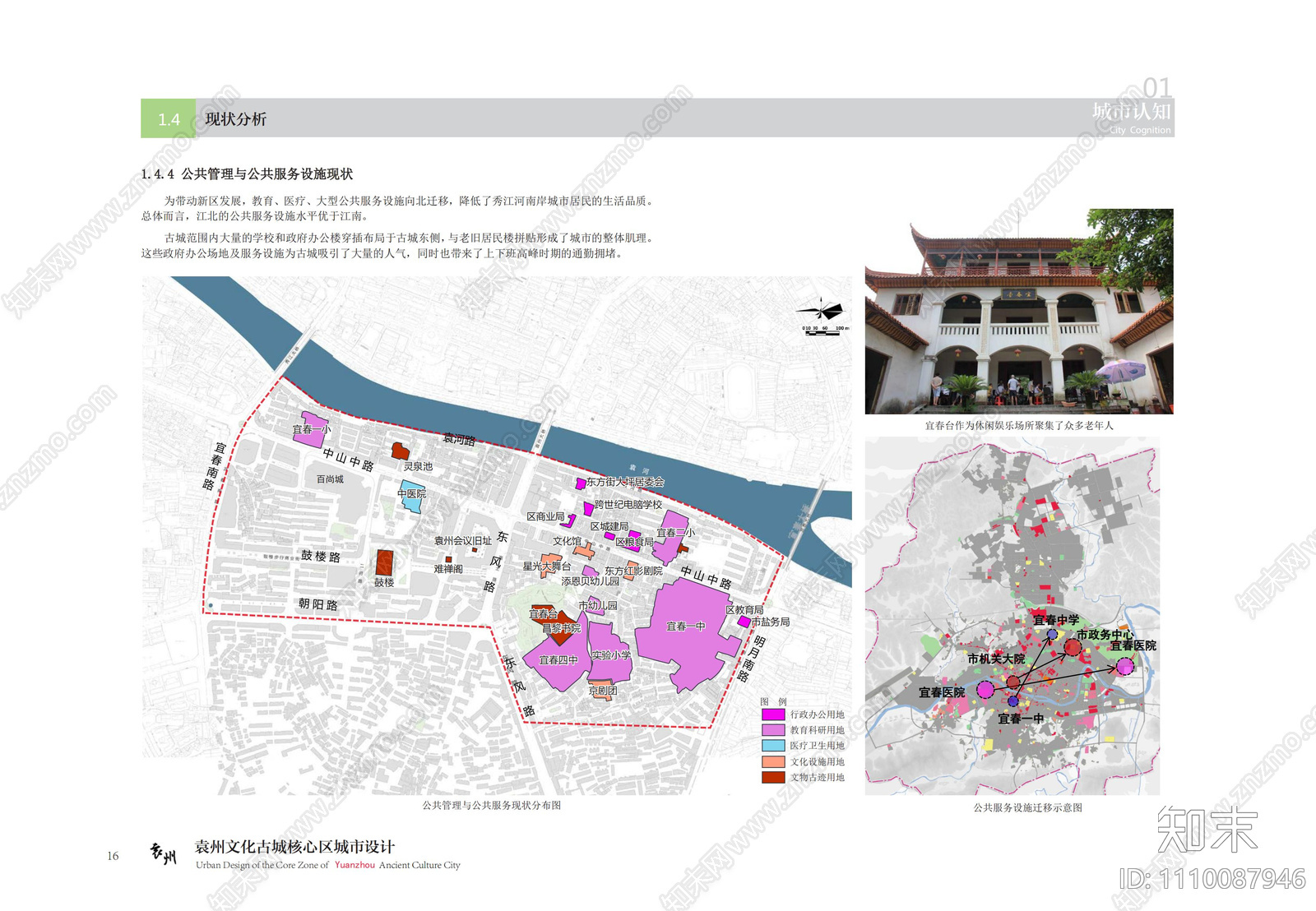Click the 东方红影剧院 label
Image resolution: width=1316 pixels, height=911 pixels.
[633, 571]
